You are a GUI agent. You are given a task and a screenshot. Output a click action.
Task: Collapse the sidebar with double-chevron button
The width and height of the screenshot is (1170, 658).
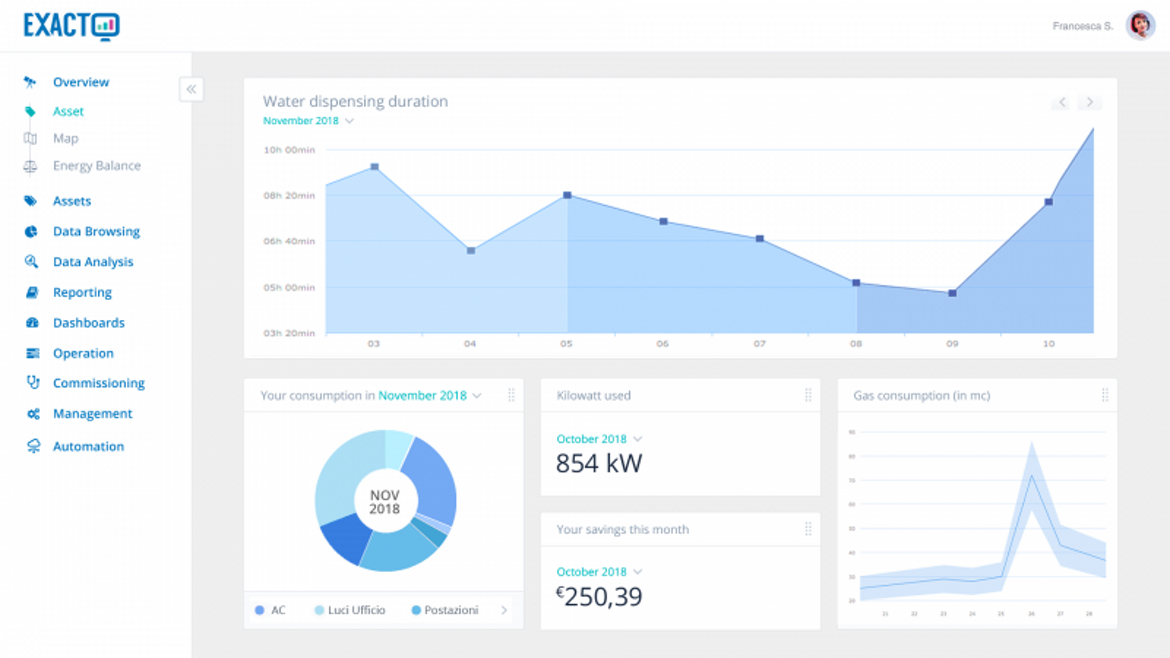191,89
